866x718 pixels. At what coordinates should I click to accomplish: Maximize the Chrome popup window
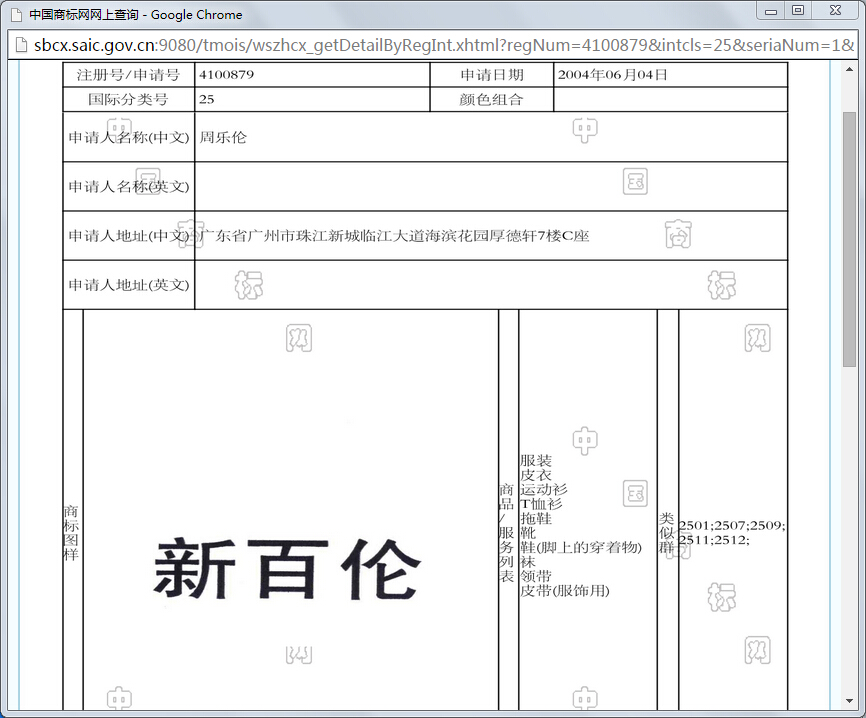point(798,11)
